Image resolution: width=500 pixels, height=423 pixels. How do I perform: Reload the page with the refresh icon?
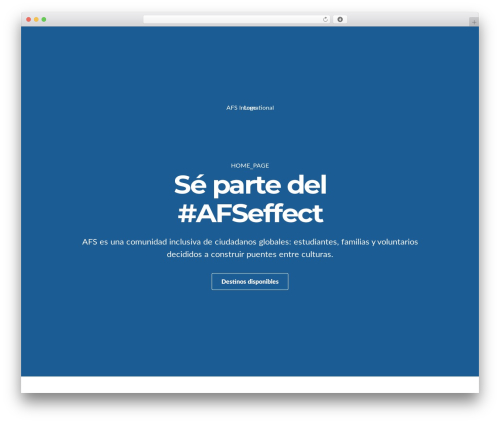[x=325, y=20]
